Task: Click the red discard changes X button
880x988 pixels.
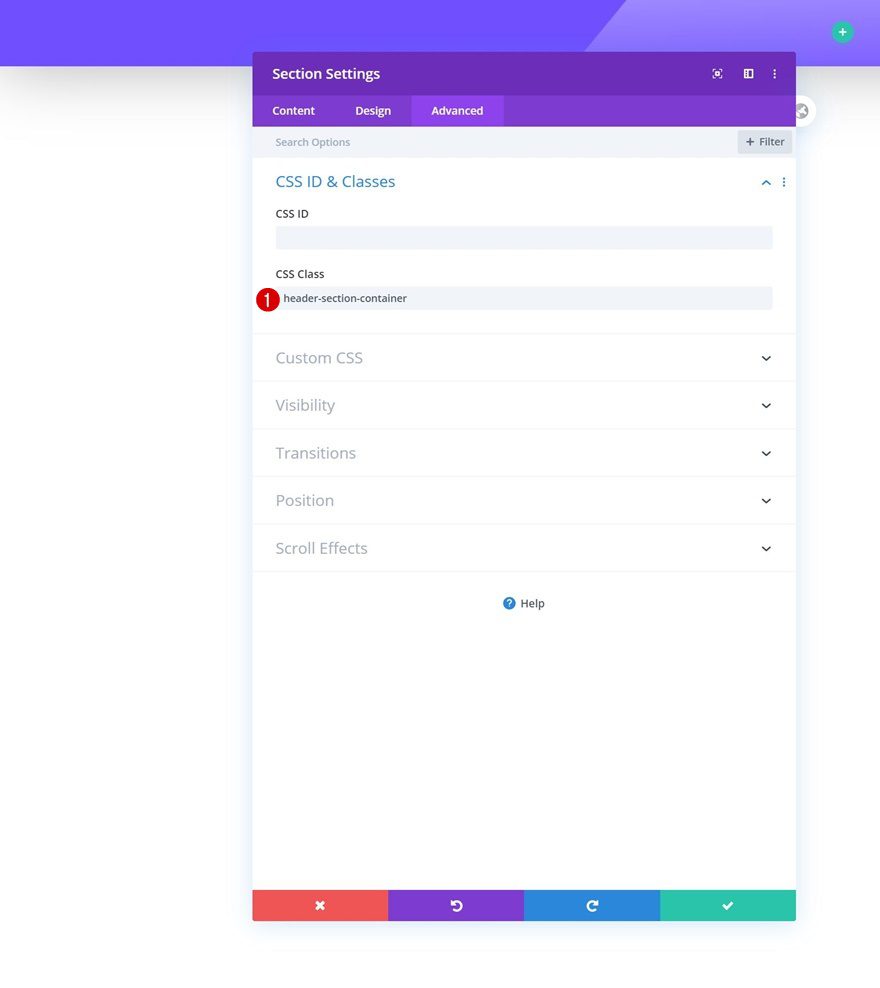Action: tap(320, 905)
